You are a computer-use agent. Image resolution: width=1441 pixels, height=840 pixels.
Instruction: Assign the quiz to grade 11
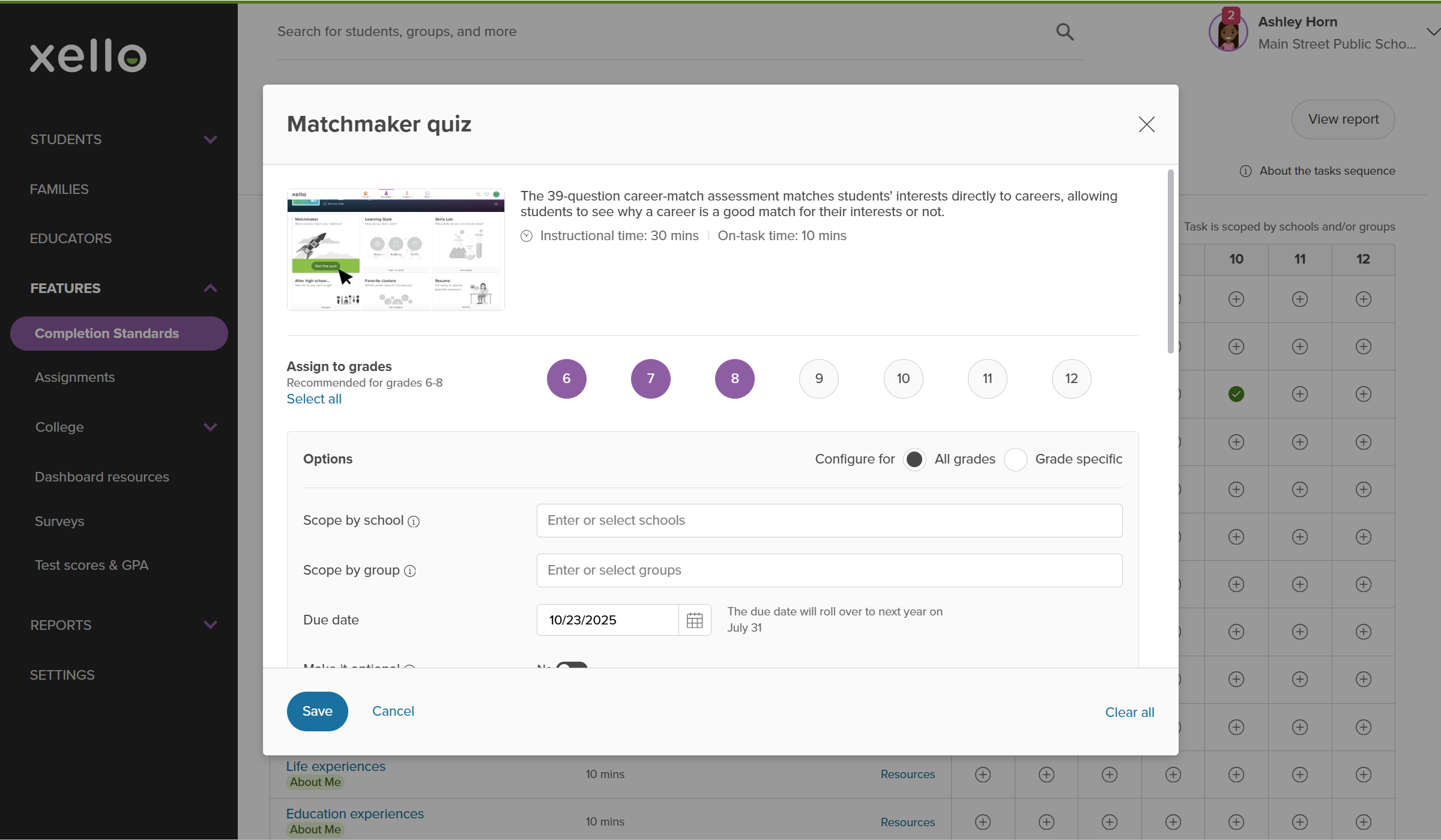point(988,379)
